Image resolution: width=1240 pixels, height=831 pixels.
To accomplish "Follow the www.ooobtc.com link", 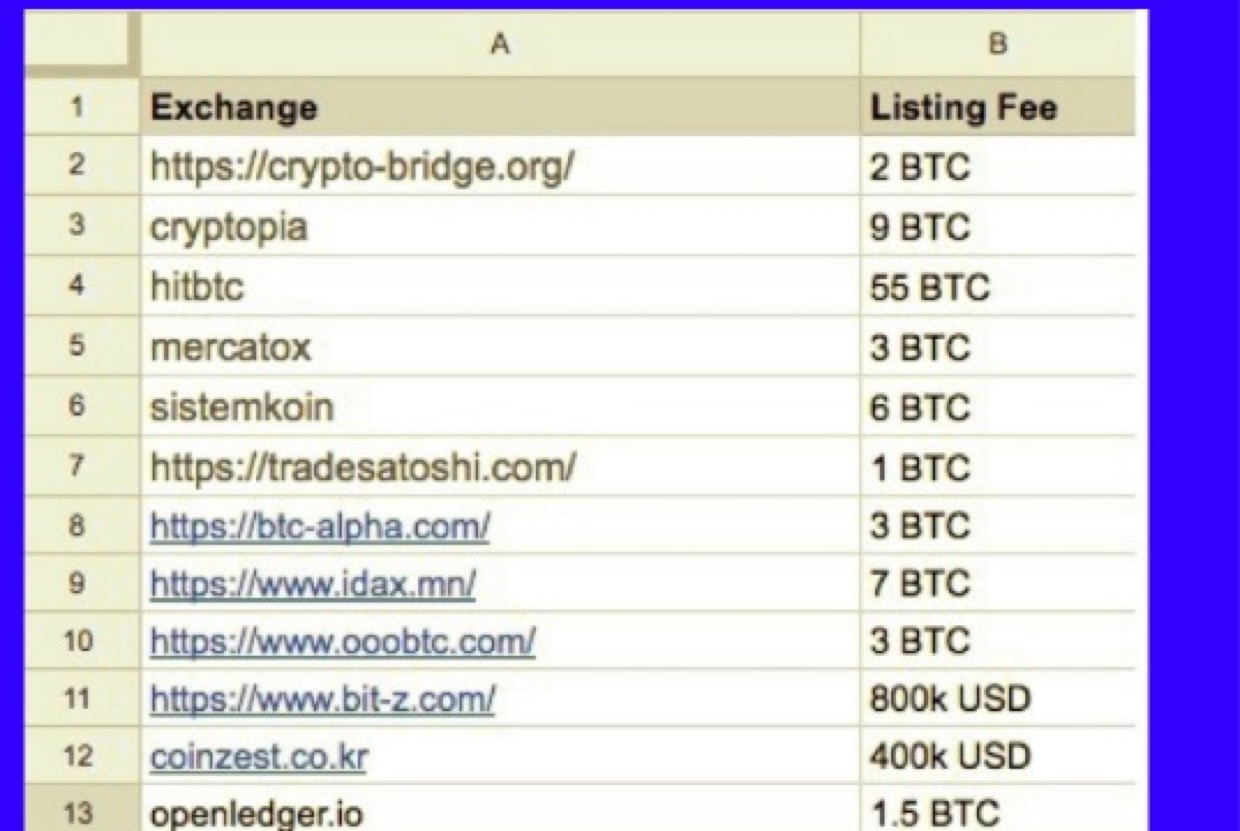I will pos(342,641).
